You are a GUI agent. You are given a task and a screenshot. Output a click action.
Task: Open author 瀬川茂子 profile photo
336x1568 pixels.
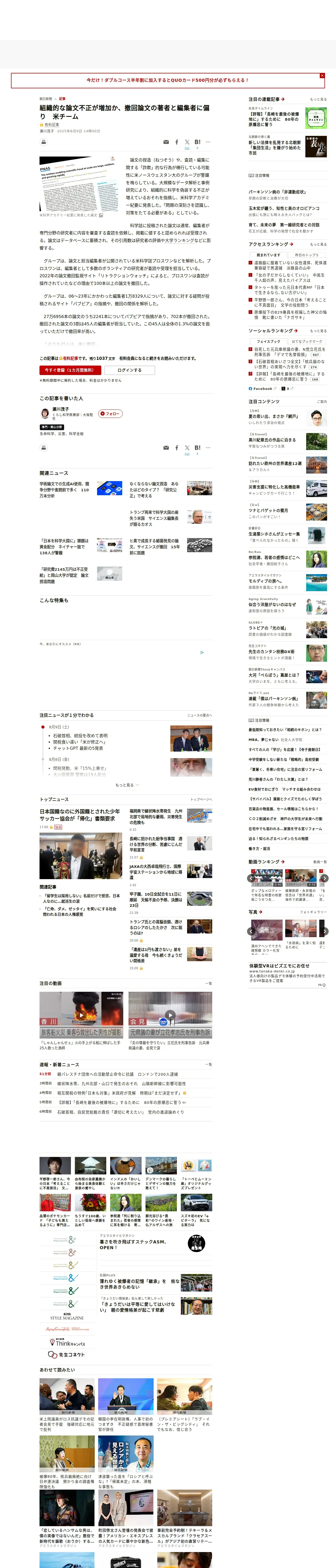click(x=44, y=413)
